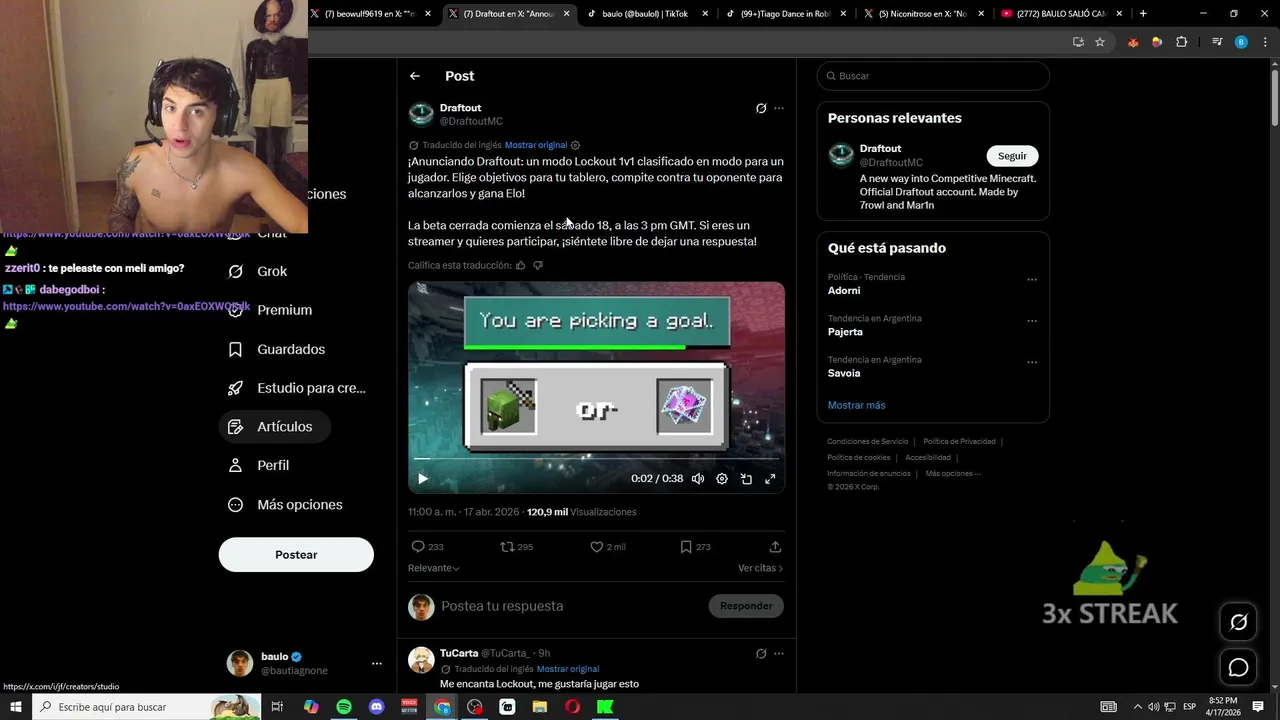The height and width of the screenshot is (720, 1280).
Task: Open Discord from the taskbar
Action: click(x=377, y=707)
